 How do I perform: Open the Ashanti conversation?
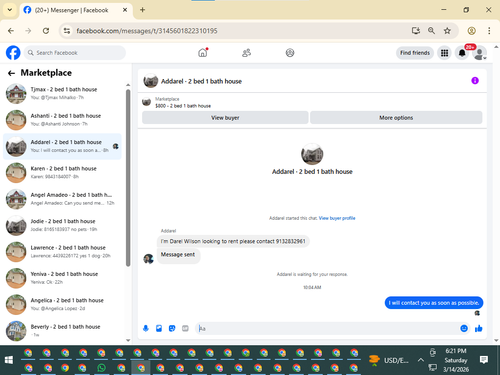[x=62, y=120]
